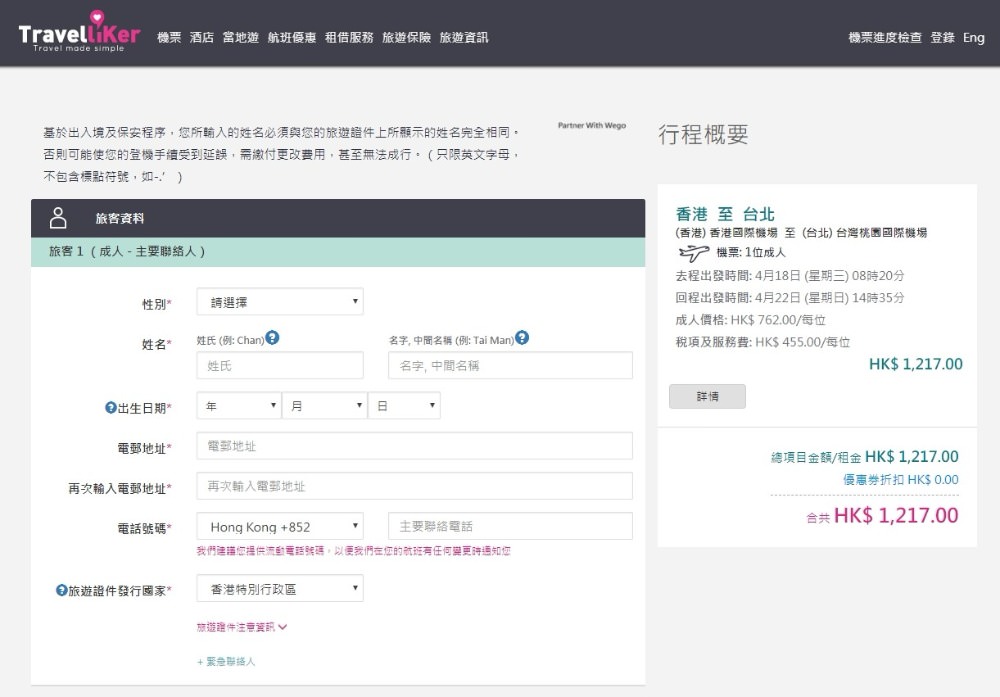Open the 年 birth year dropdown

239,406
